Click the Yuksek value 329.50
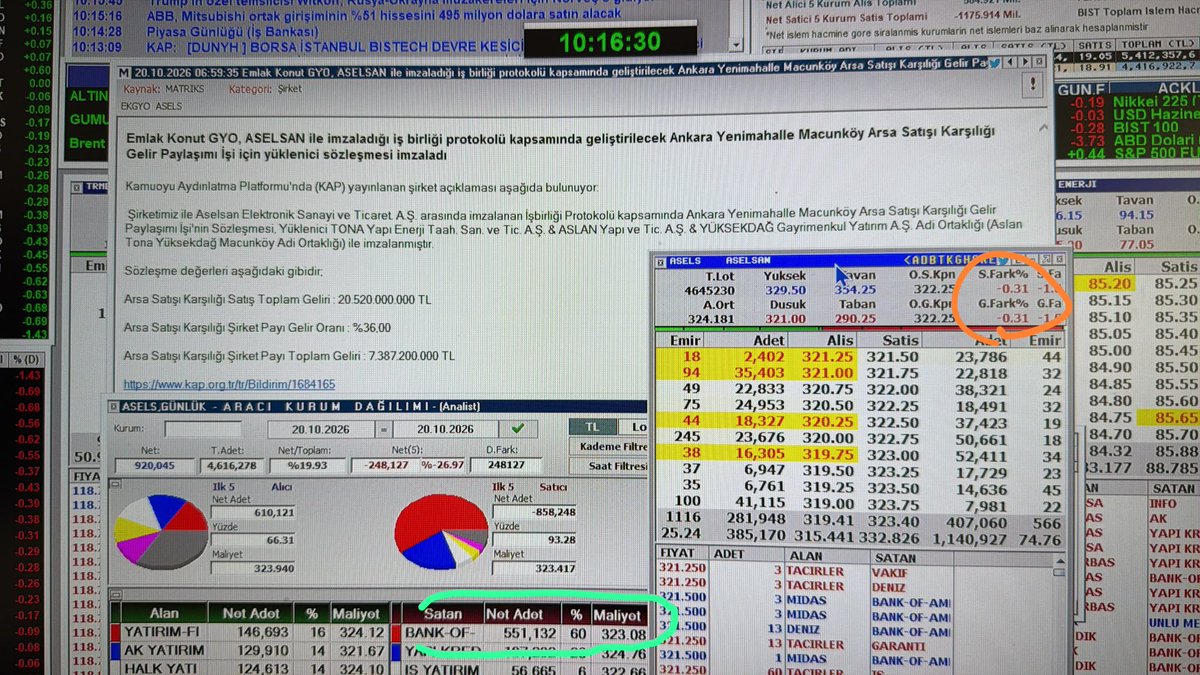This screenshot has width=1200, height=675. [x=786, y=289]
